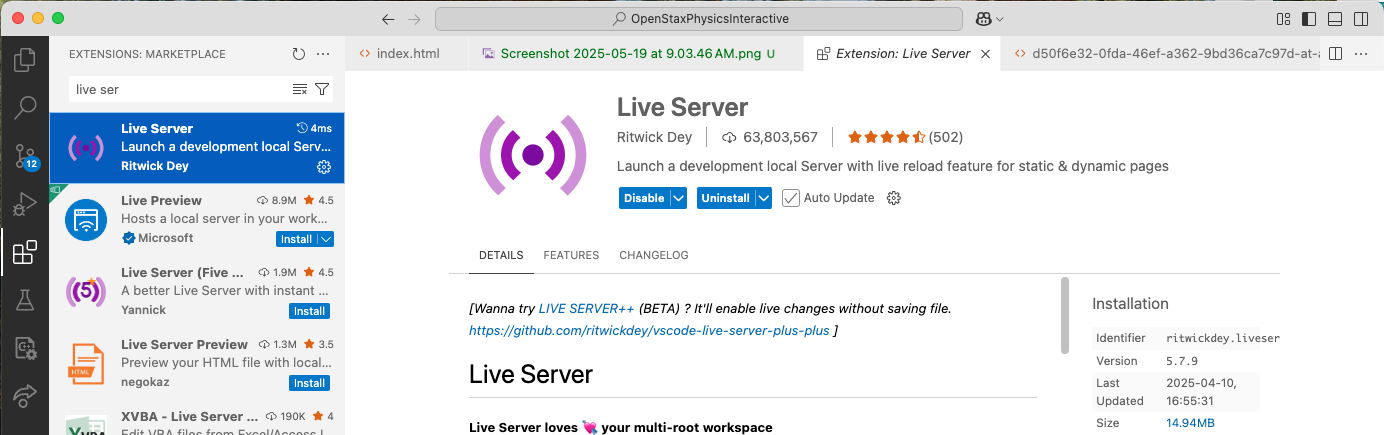Open the Search view in activity bar
This screenshot has height=435, width=1384.
[25, 107]
